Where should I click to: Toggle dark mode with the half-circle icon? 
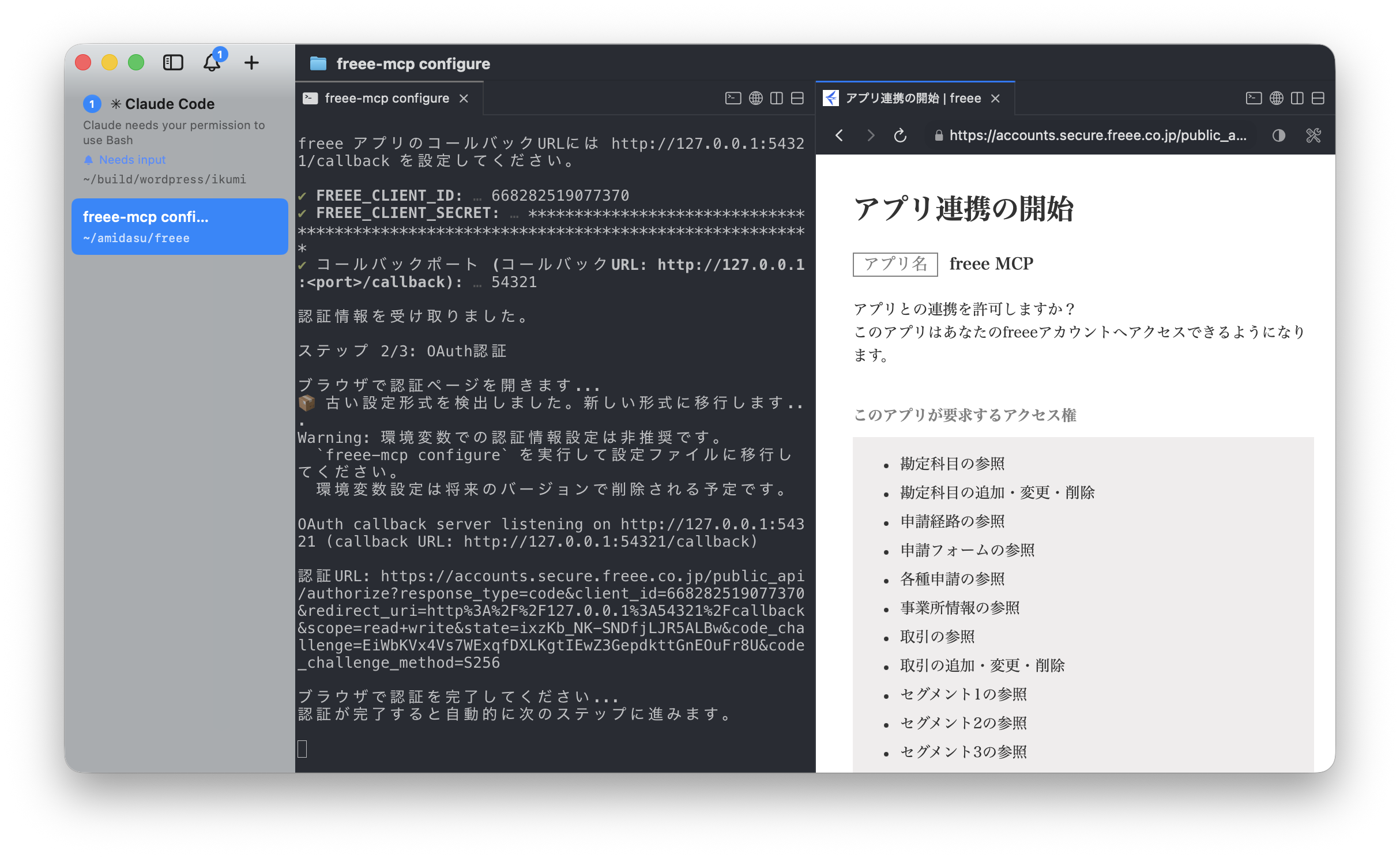[1278, 136]
